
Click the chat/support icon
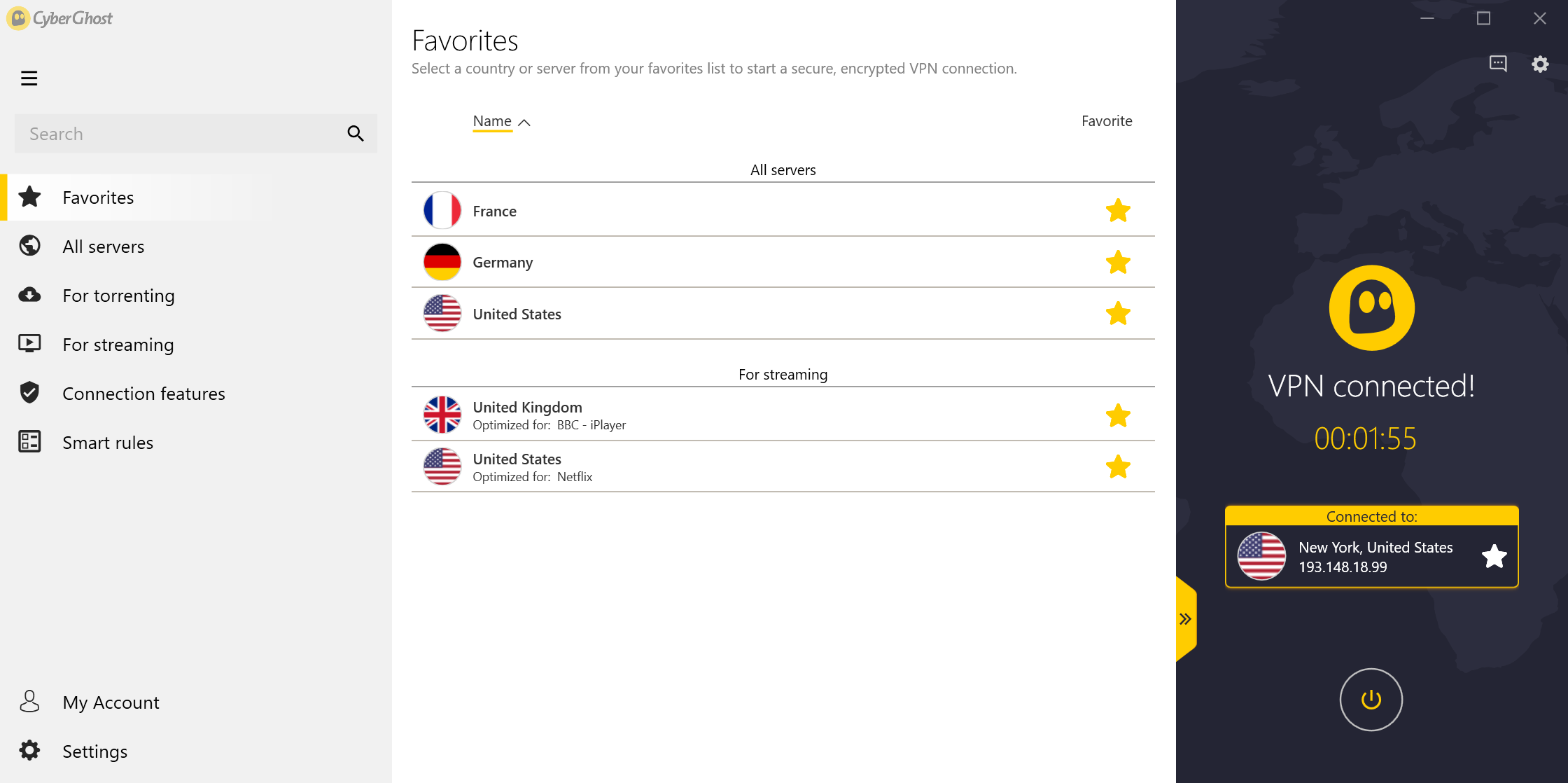point(1498,63)
